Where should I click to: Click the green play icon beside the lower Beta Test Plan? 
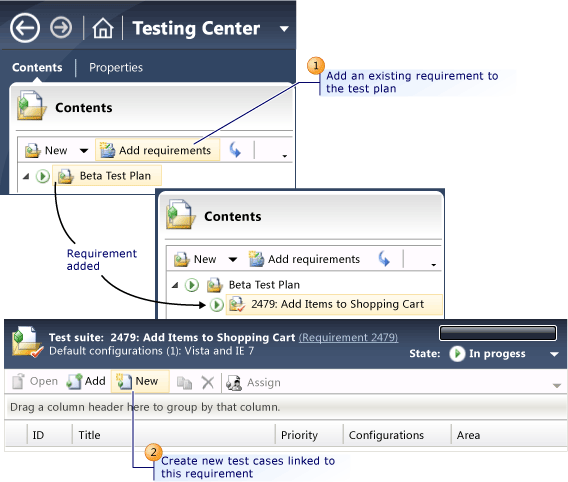click(x=192, y=285)
